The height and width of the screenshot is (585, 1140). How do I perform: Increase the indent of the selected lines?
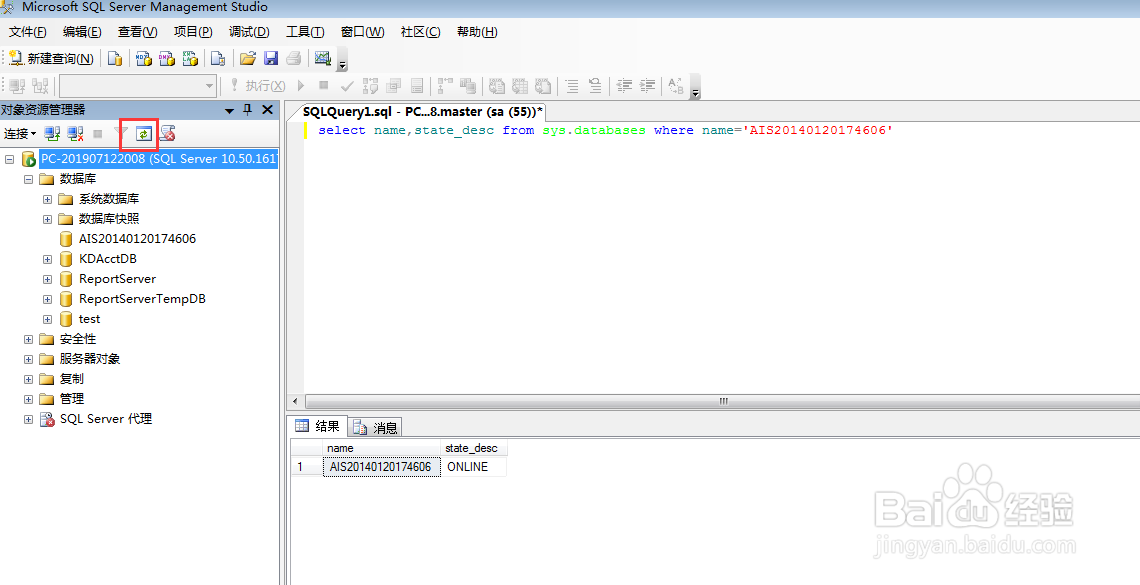[647, 86]
